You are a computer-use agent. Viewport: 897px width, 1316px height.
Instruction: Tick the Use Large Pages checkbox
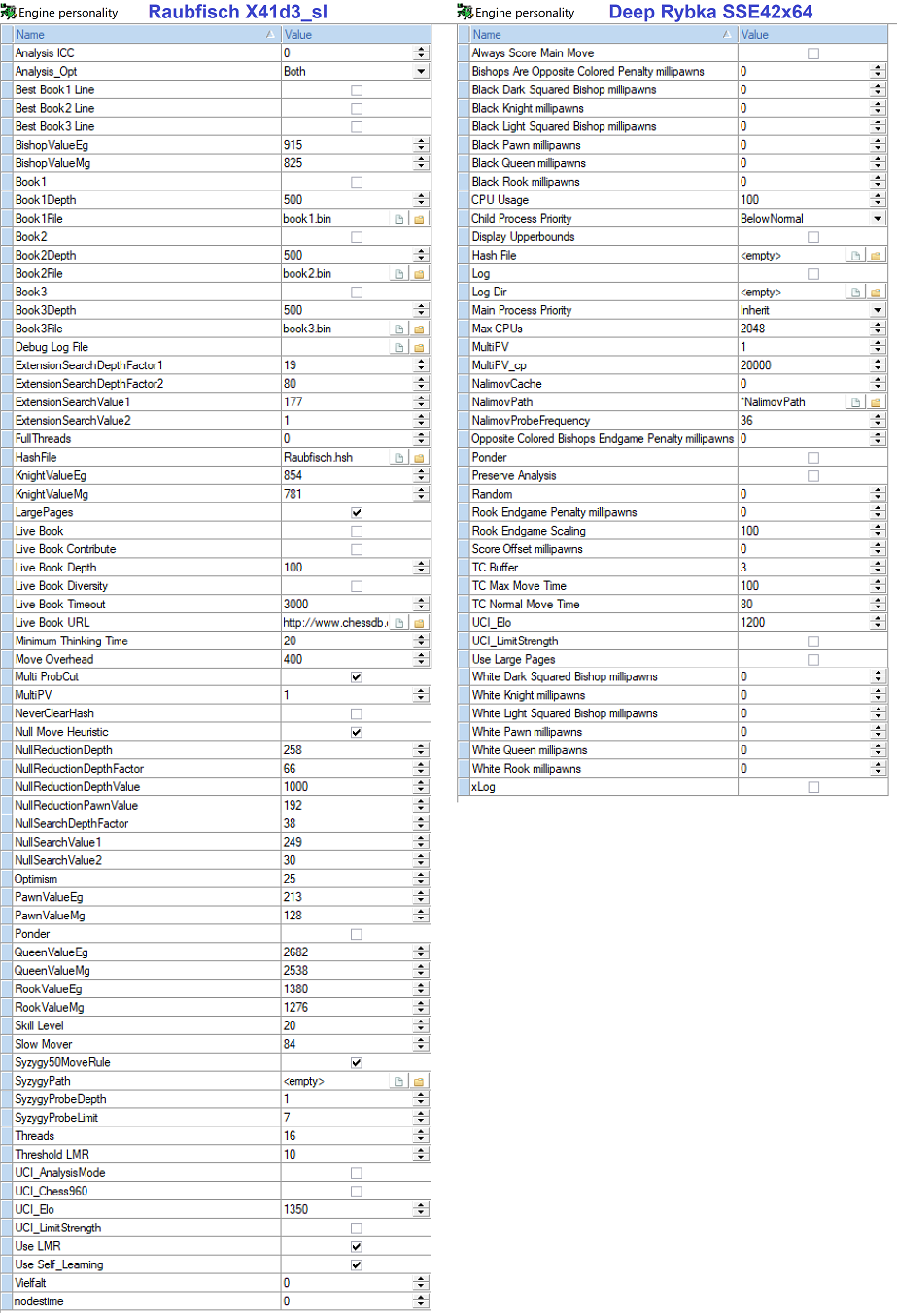point(813,660)
